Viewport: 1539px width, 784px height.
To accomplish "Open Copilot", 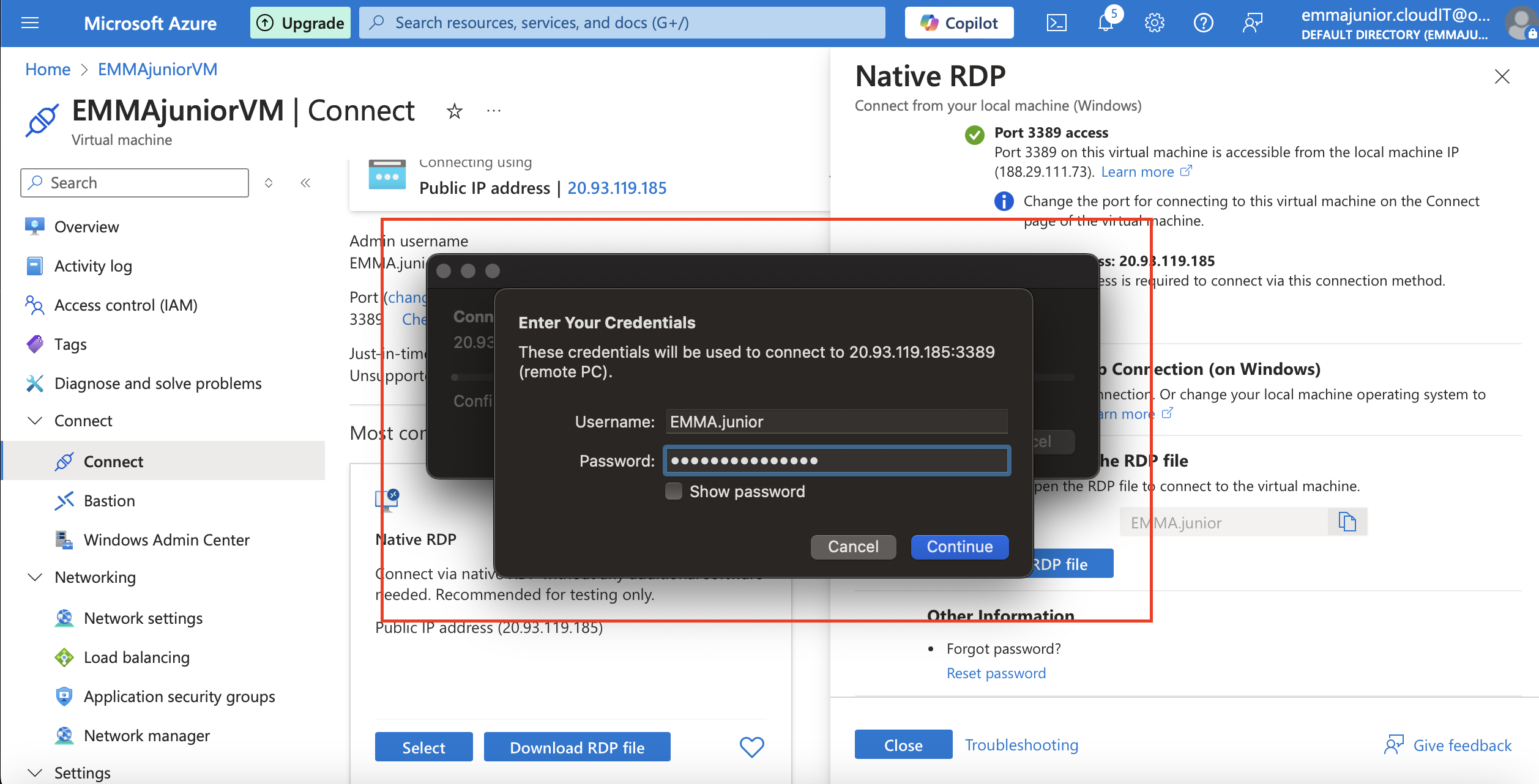I will [x=959, y=23].
